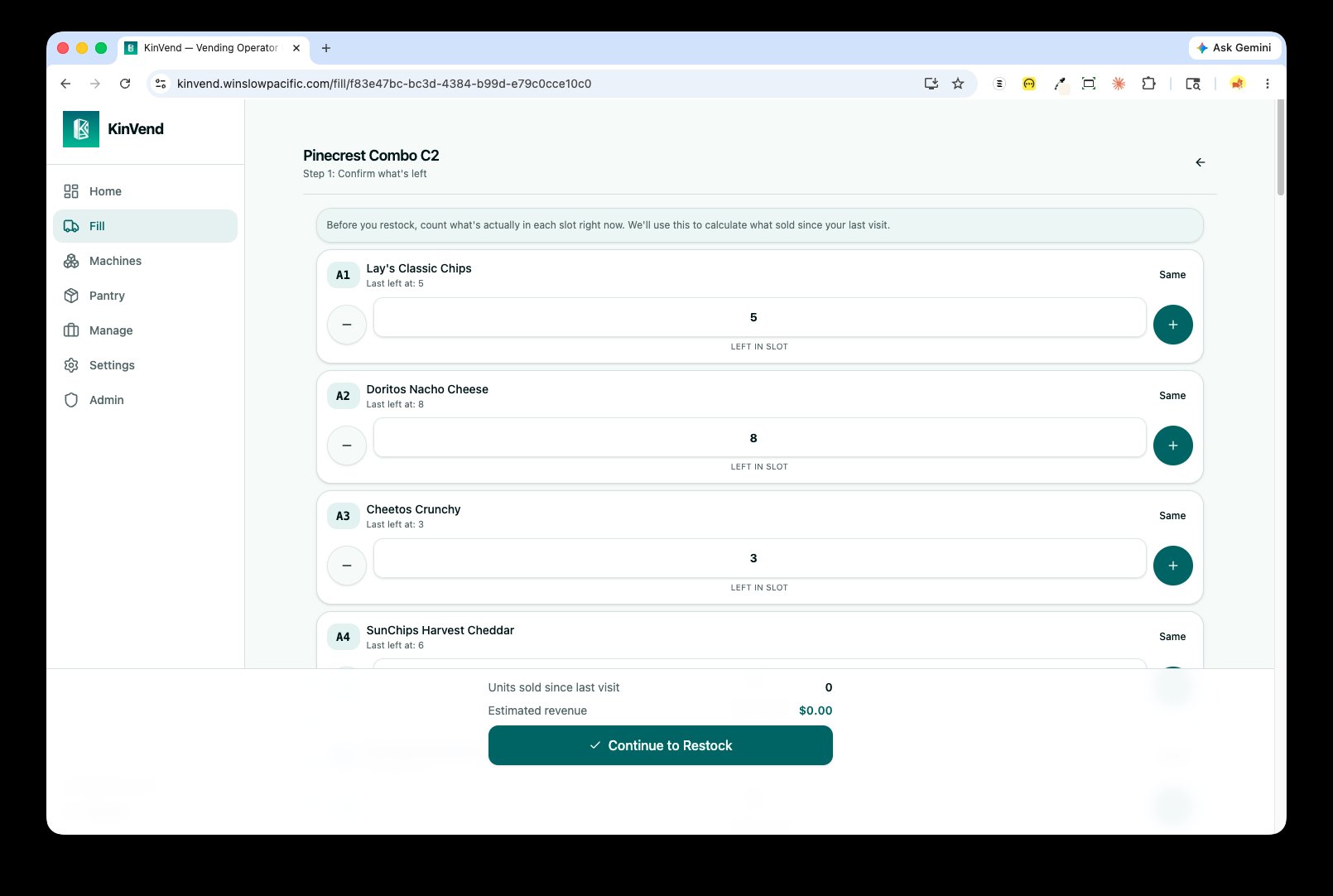Screen dimensions: 1333x896
Task: Click the 'Step 1: Confirm what's left' subtitle
Action: pos(365,174)
